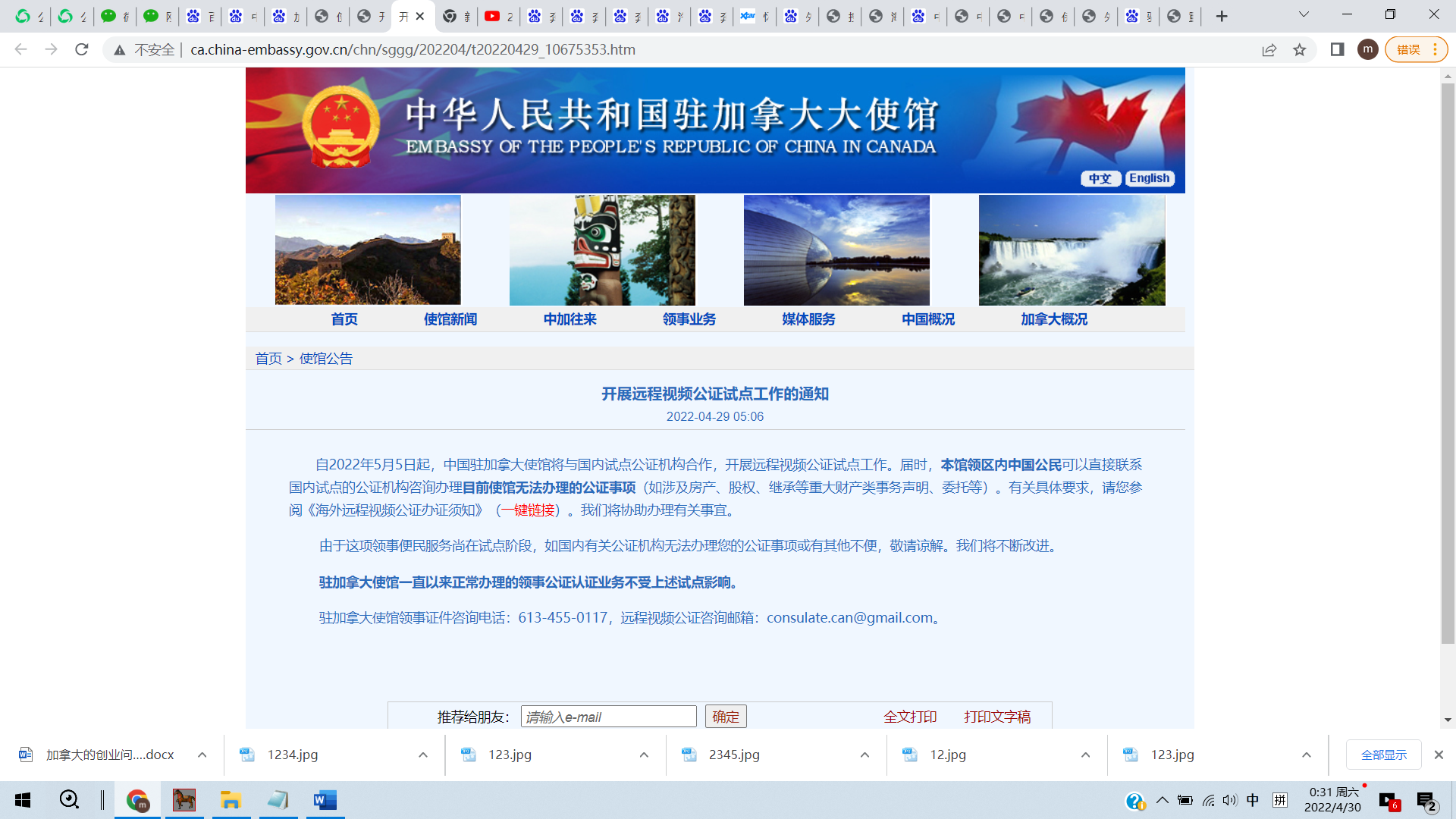Viewport: 1456px width, 819px height.
Task: Close the active embassy tab
Action: pos(420,16)
